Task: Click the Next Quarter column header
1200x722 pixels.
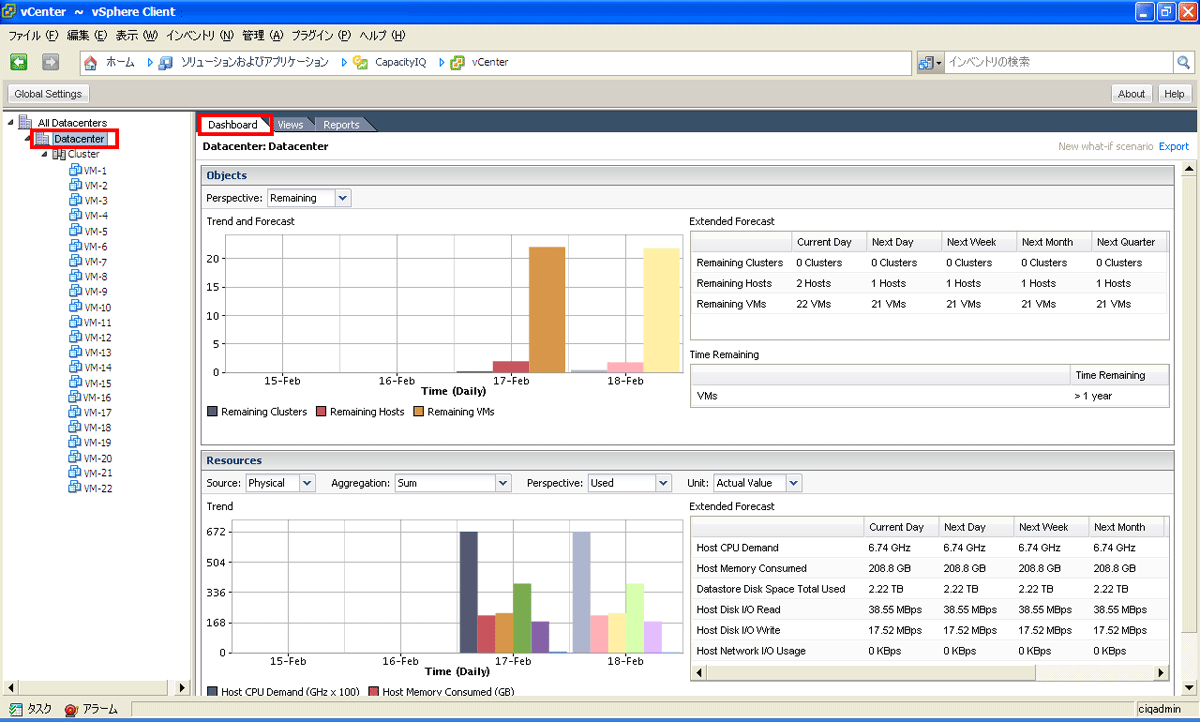Action: [1129, 242]
